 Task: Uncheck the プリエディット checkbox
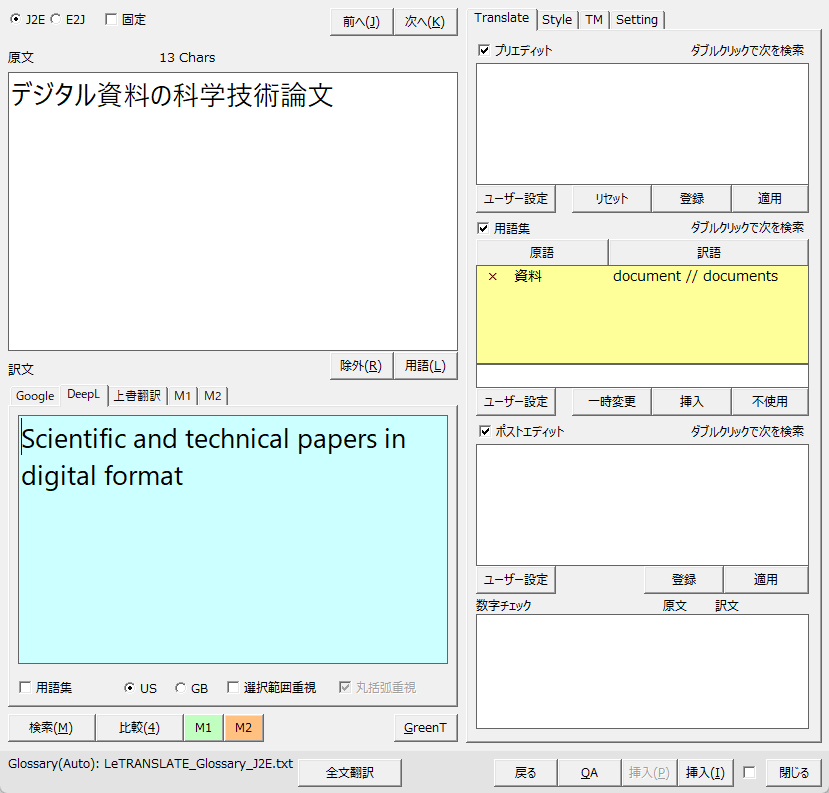coord(484,50)
